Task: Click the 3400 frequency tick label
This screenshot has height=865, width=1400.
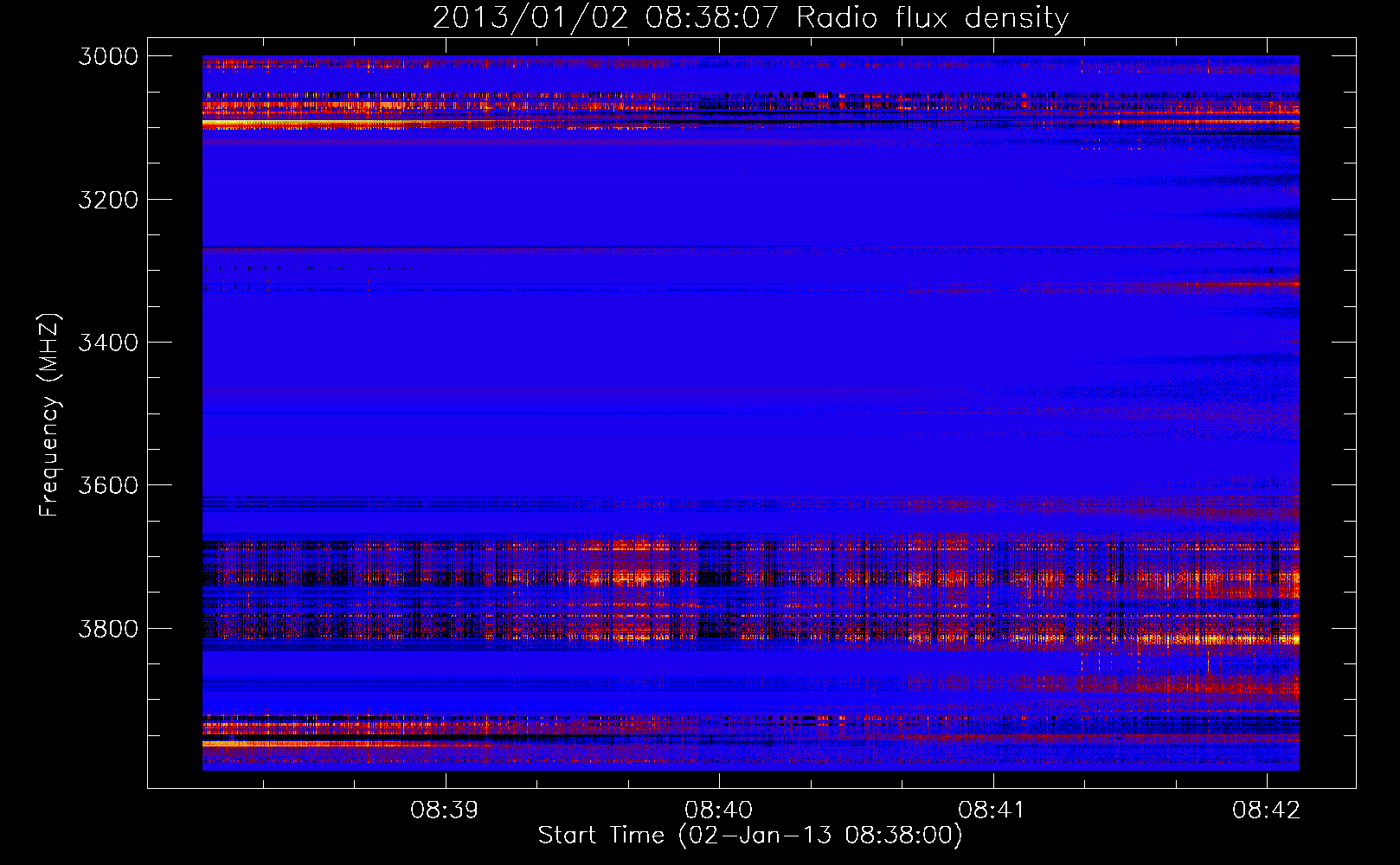Action: click(x=108, y=343)
